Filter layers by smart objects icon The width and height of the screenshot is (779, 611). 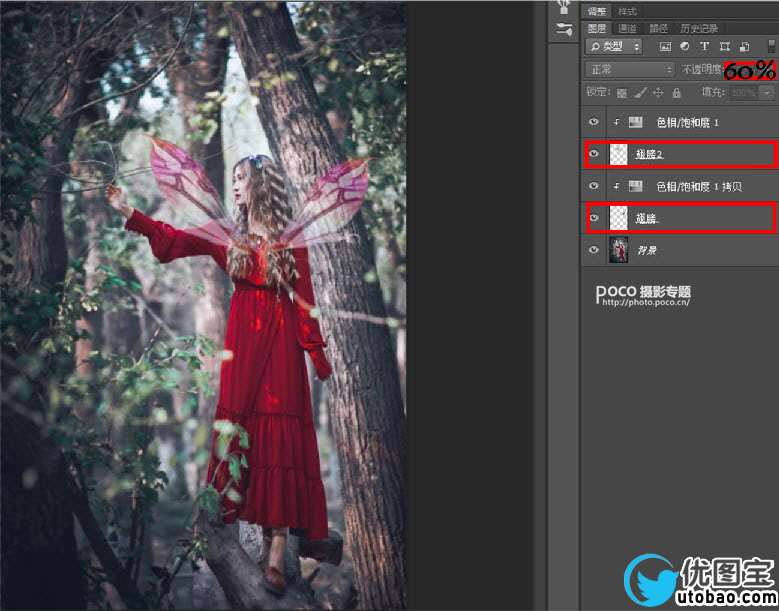[x=744, y=47]
